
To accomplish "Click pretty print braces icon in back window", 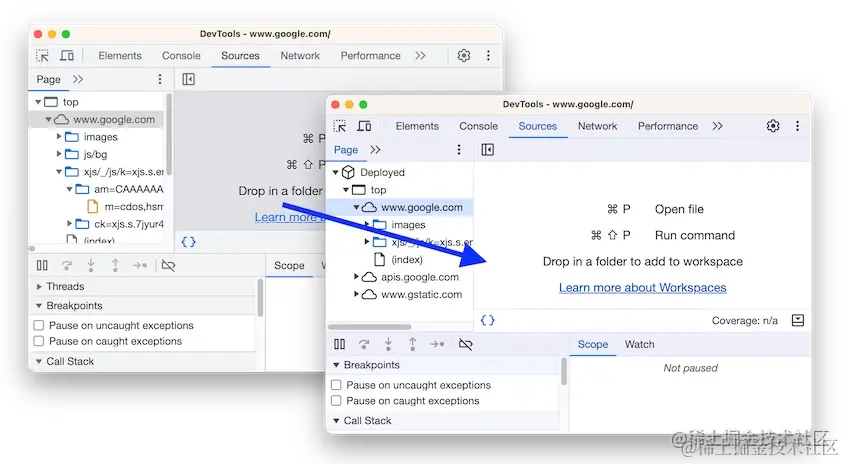I will point(189,242).
